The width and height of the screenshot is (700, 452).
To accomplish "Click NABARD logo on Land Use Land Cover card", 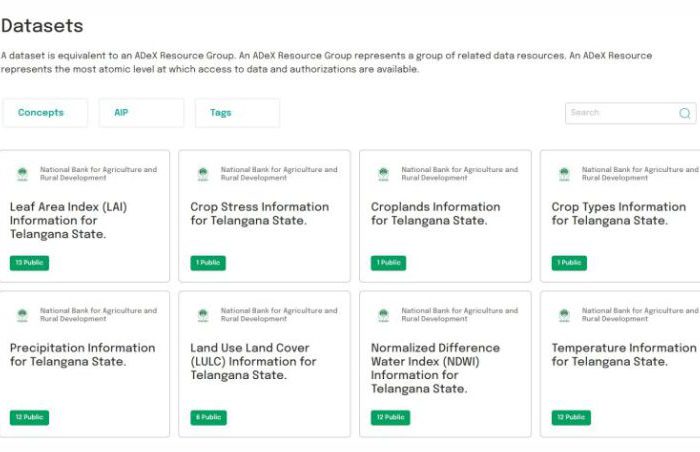I will (203, 314).
